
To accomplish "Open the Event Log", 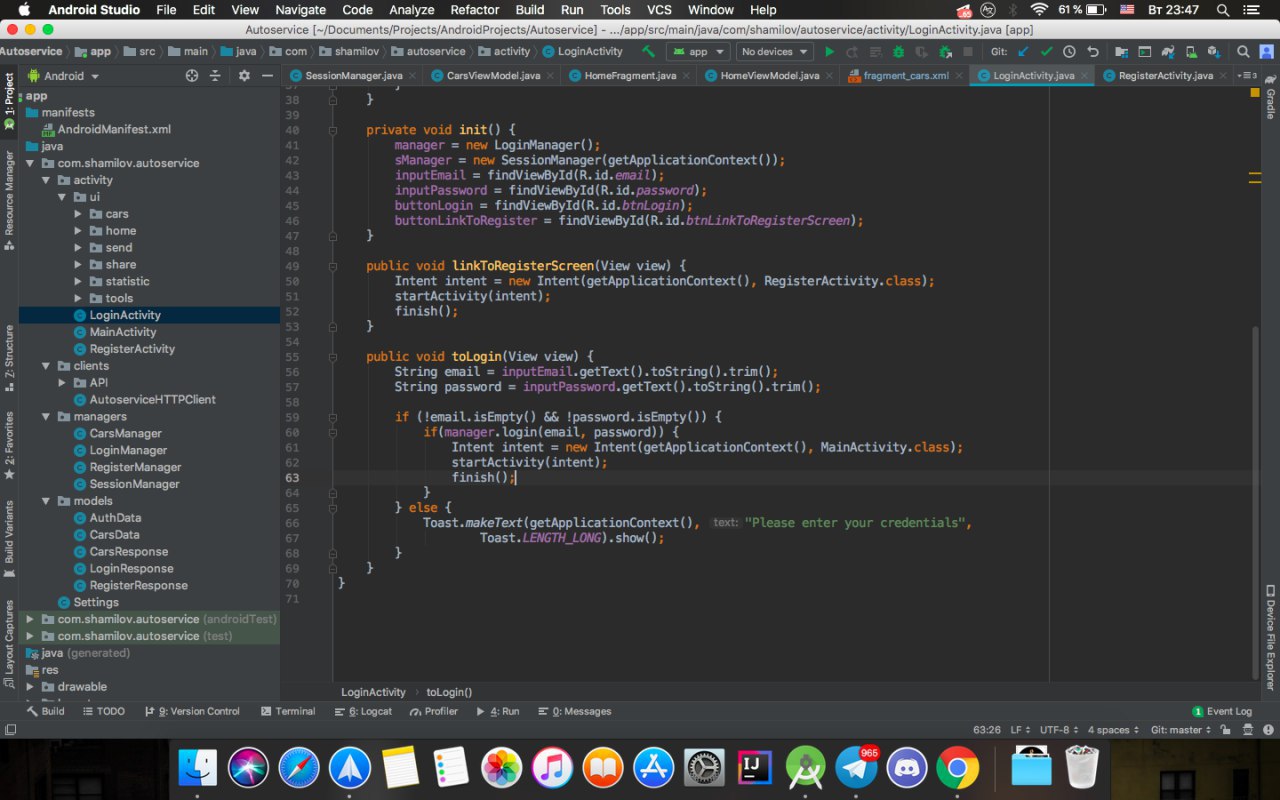I will coord(1222,711).
